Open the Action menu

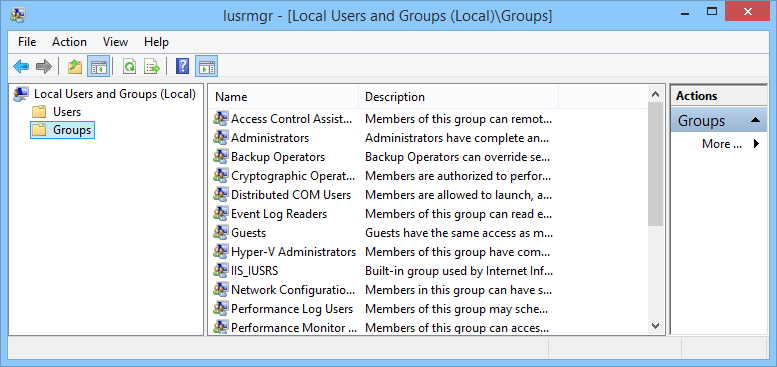point(69,42)
